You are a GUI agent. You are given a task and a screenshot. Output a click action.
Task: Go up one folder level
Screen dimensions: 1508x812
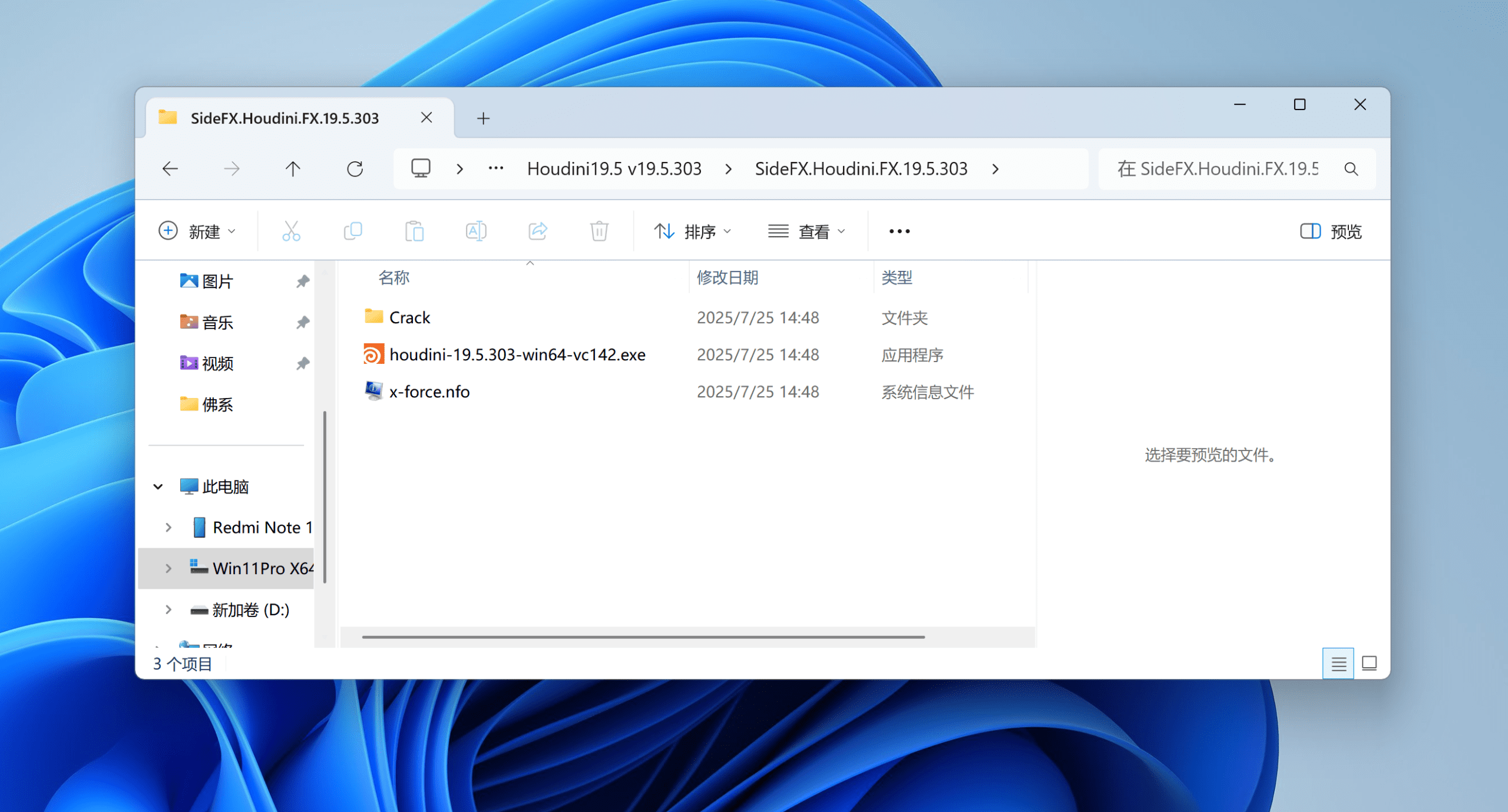tap(293, 170)
